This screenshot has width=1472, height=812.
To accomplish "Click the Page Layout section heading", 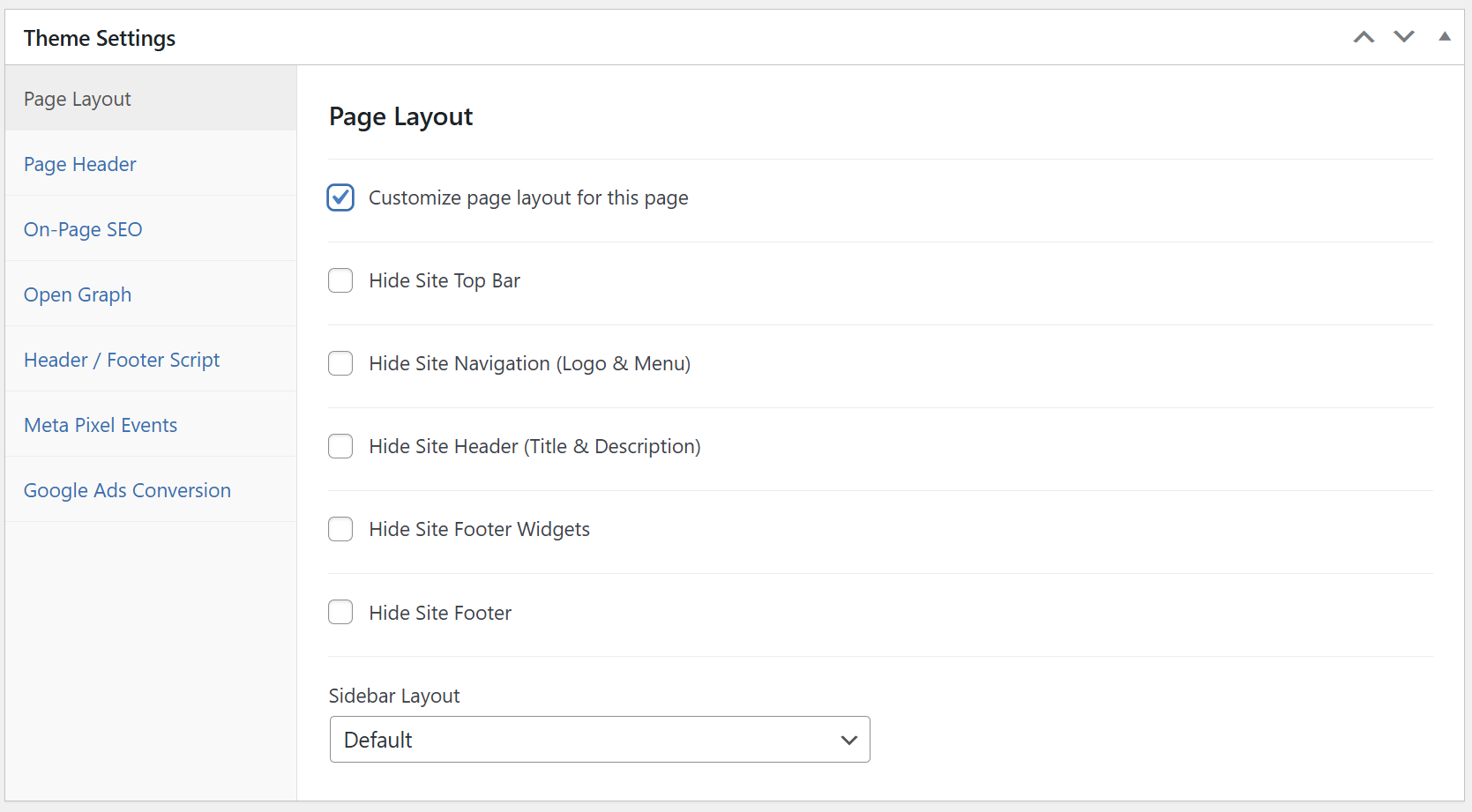I will coord(401,115).
